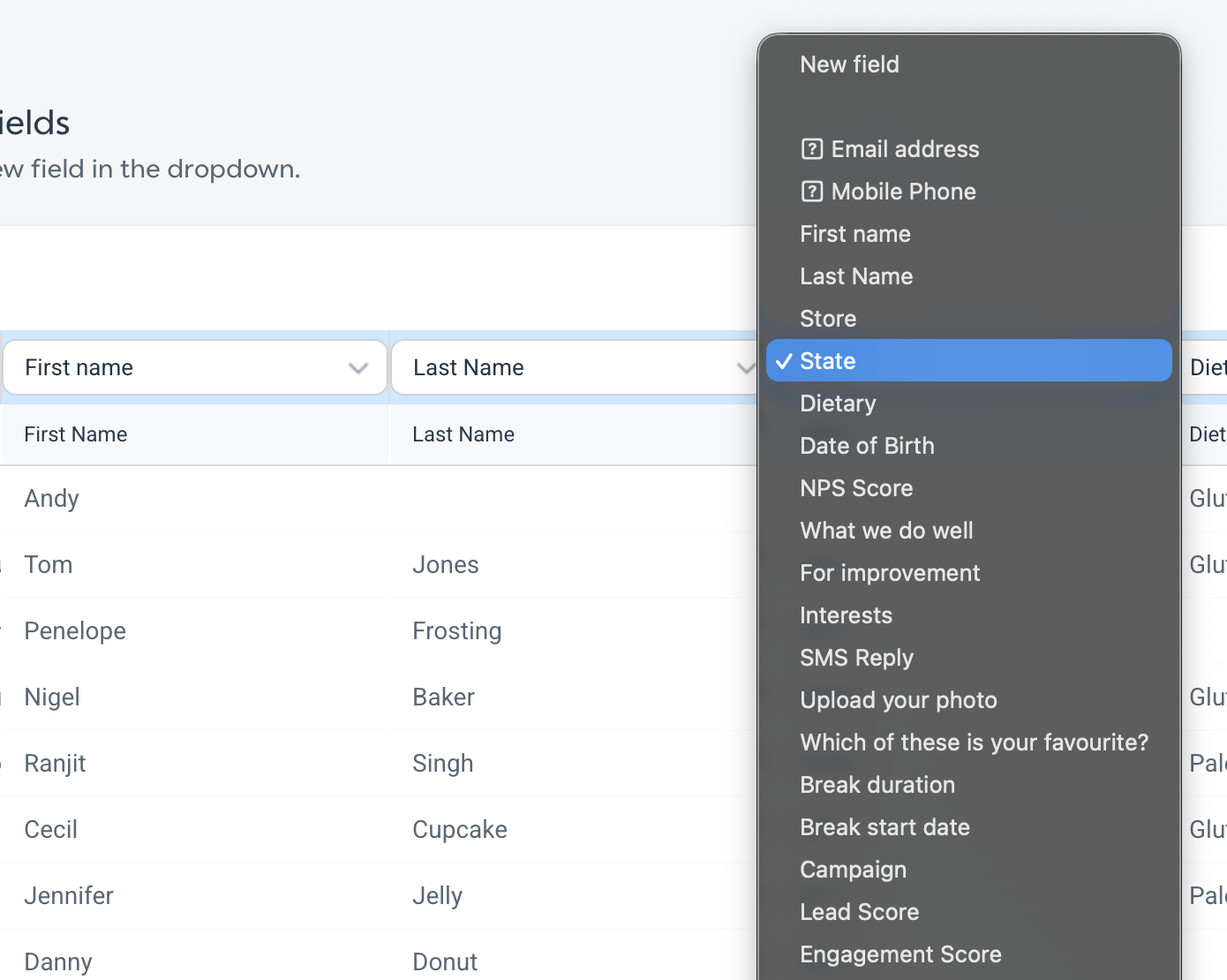The width and height of the screenshot is (1227, 980).
Task: Select Engagement Score from the list
Action: 968,954
